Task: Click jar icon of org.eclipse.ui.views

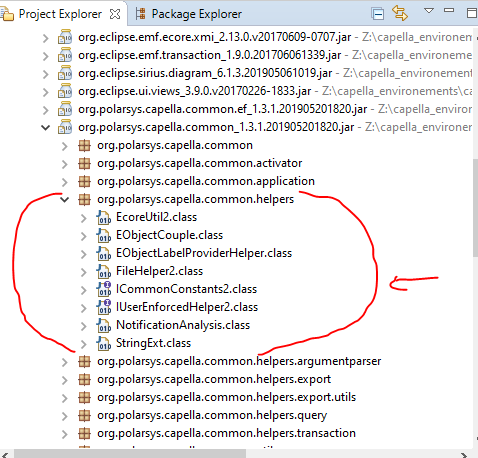Action: tap(65, 91)
